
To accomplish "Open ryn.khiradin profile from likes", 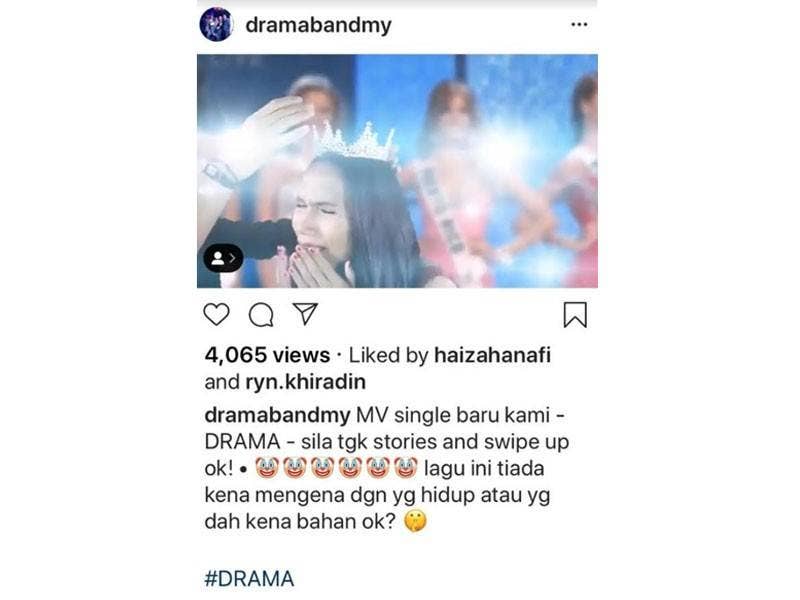I will tap(306, 382).
